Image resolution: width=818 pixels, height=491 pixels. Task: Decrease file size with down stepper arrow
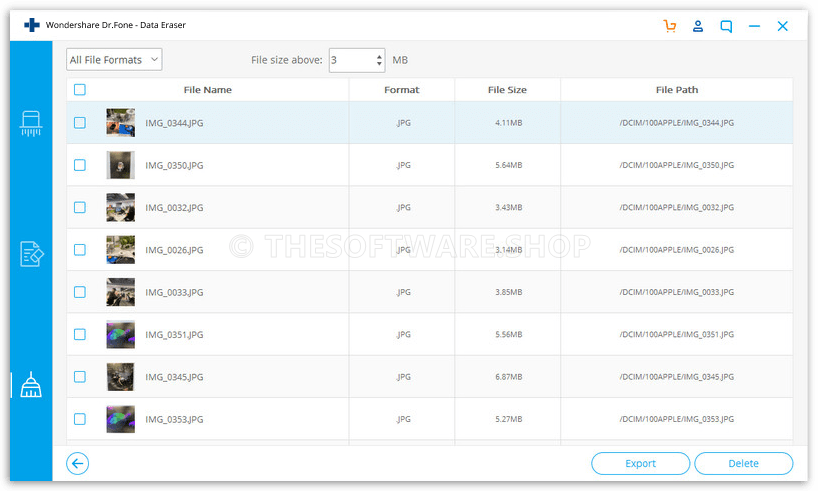pyautogui.click(x=379, y=64)
